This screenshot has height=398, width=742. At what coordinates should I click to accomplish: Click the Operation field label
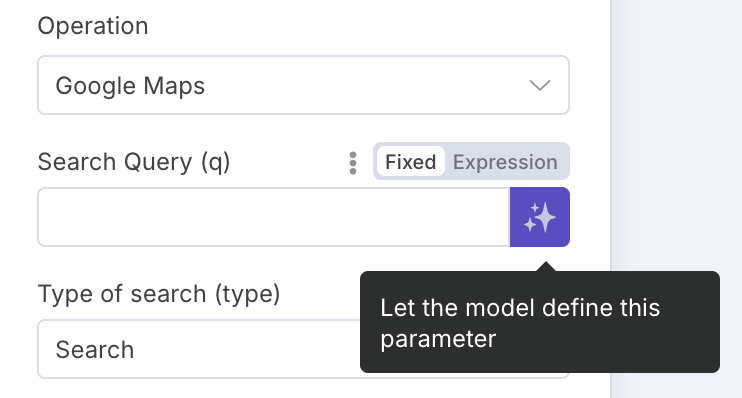pos(93,26)
